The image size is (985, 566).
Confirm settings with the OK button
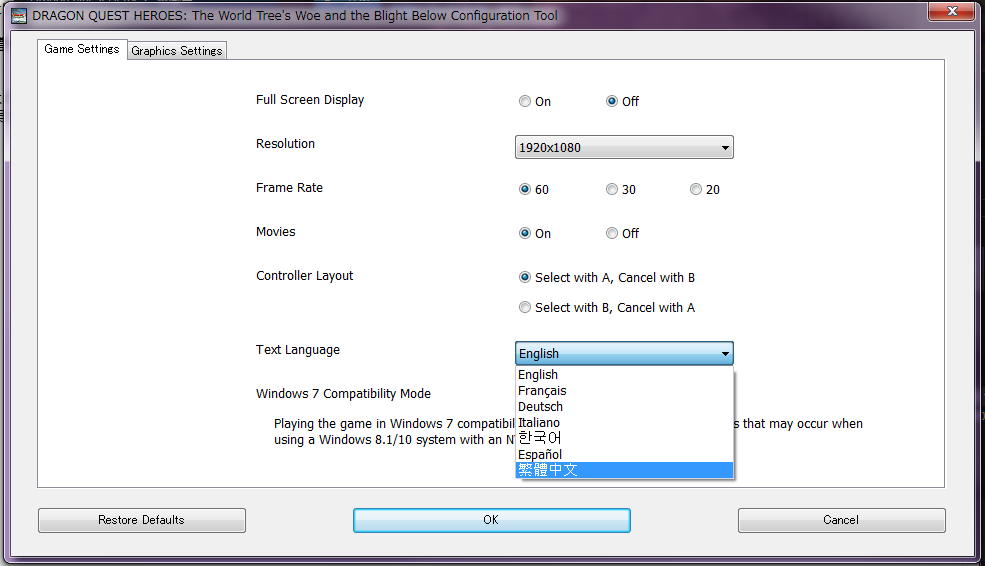point(491,520)
